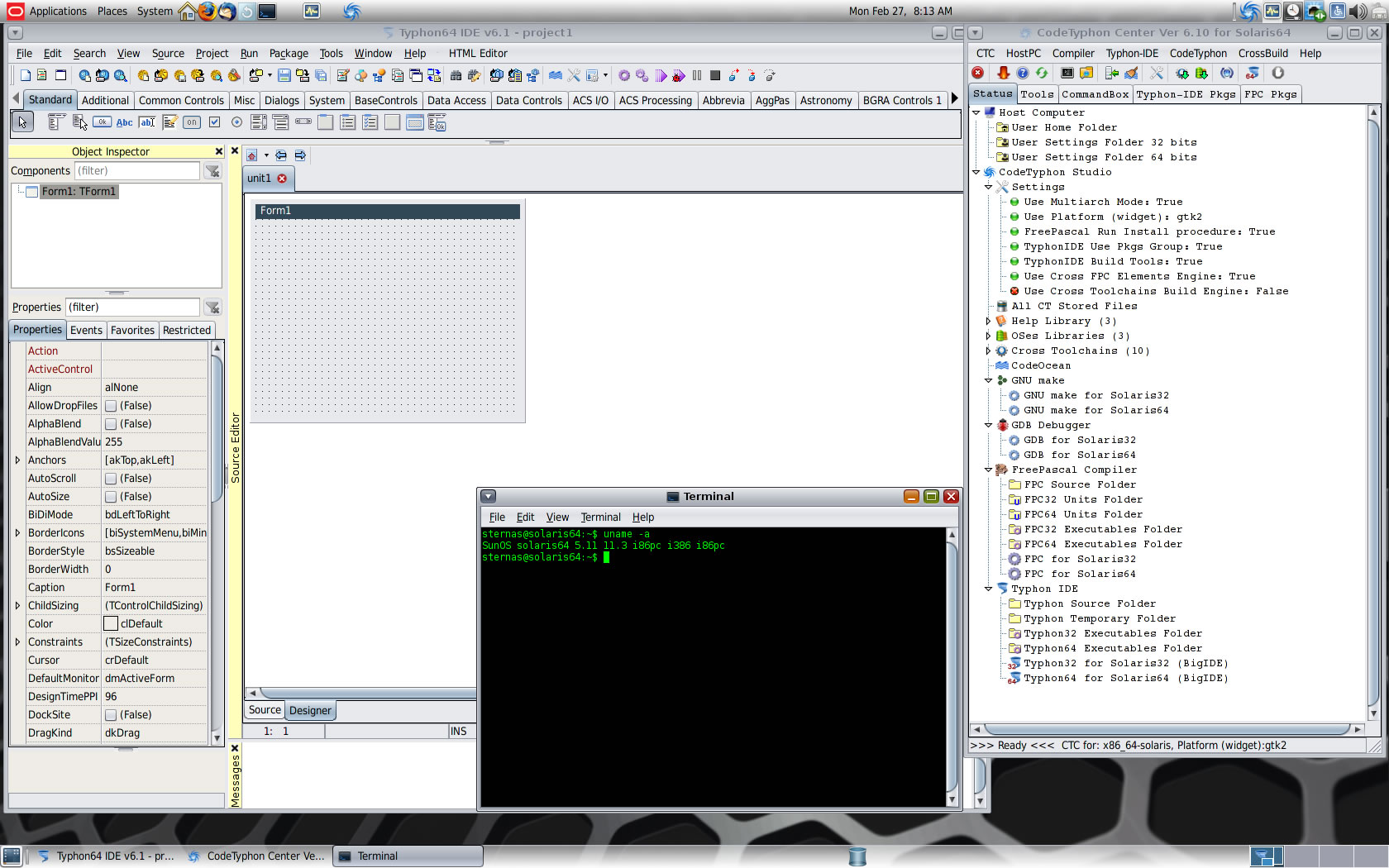Toggle the DockSite checkbox
Screen dimensions: 1389x868
[111, 715]
